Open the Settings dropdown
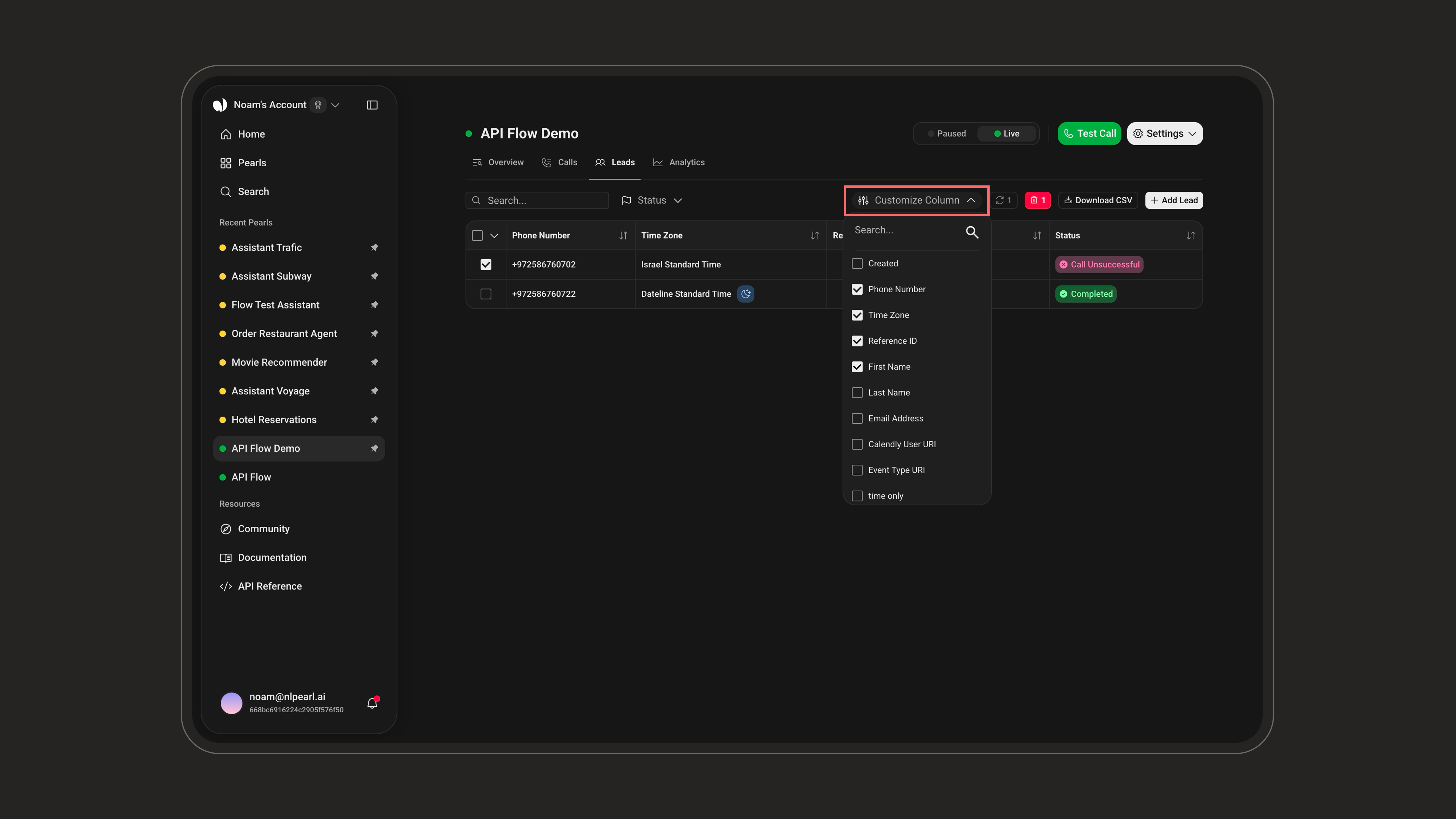1456x819 pixels. click(x=1164, y=134)
